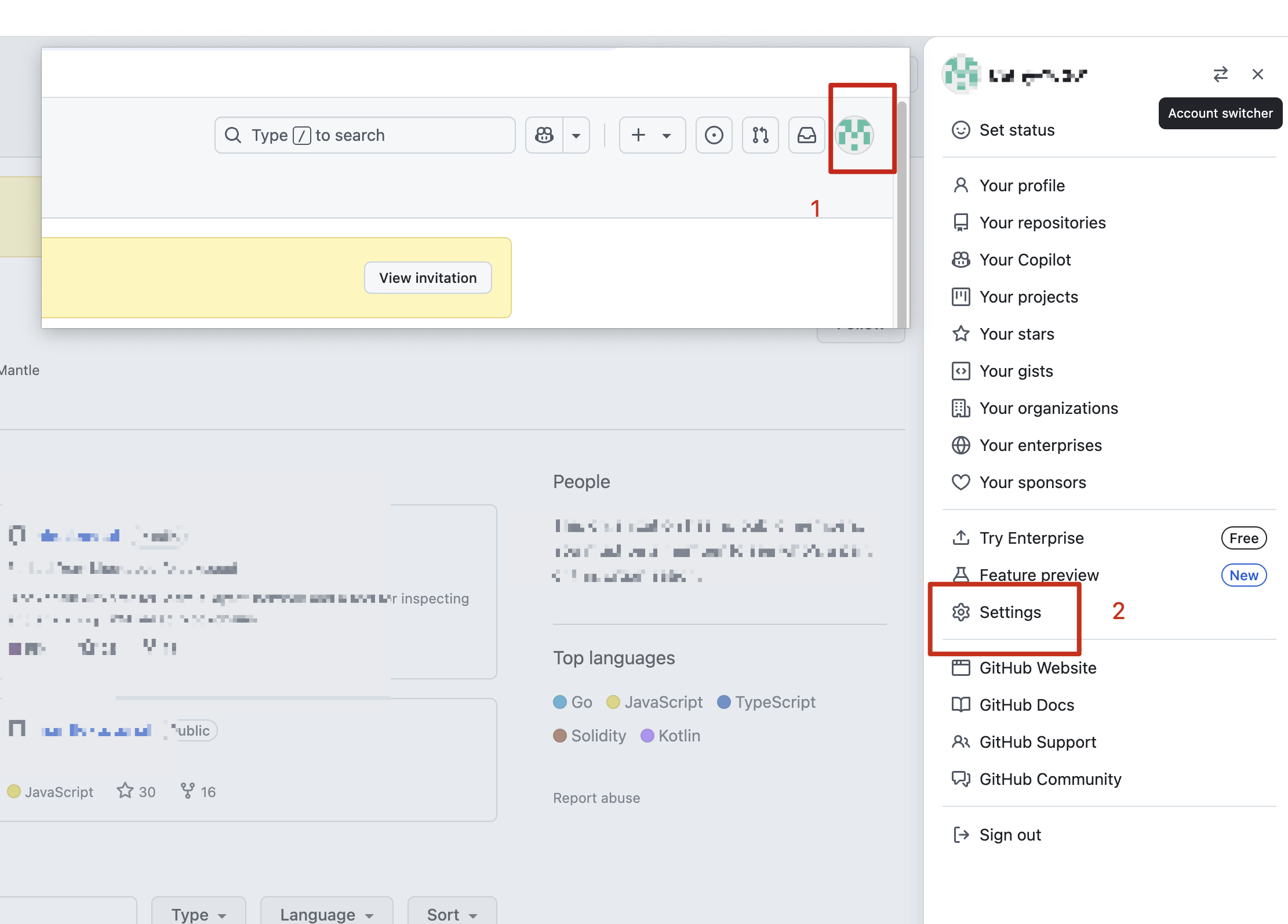Click the View invitation button
This screenshot has height=924, width=1288.
(x=428, y=278)
